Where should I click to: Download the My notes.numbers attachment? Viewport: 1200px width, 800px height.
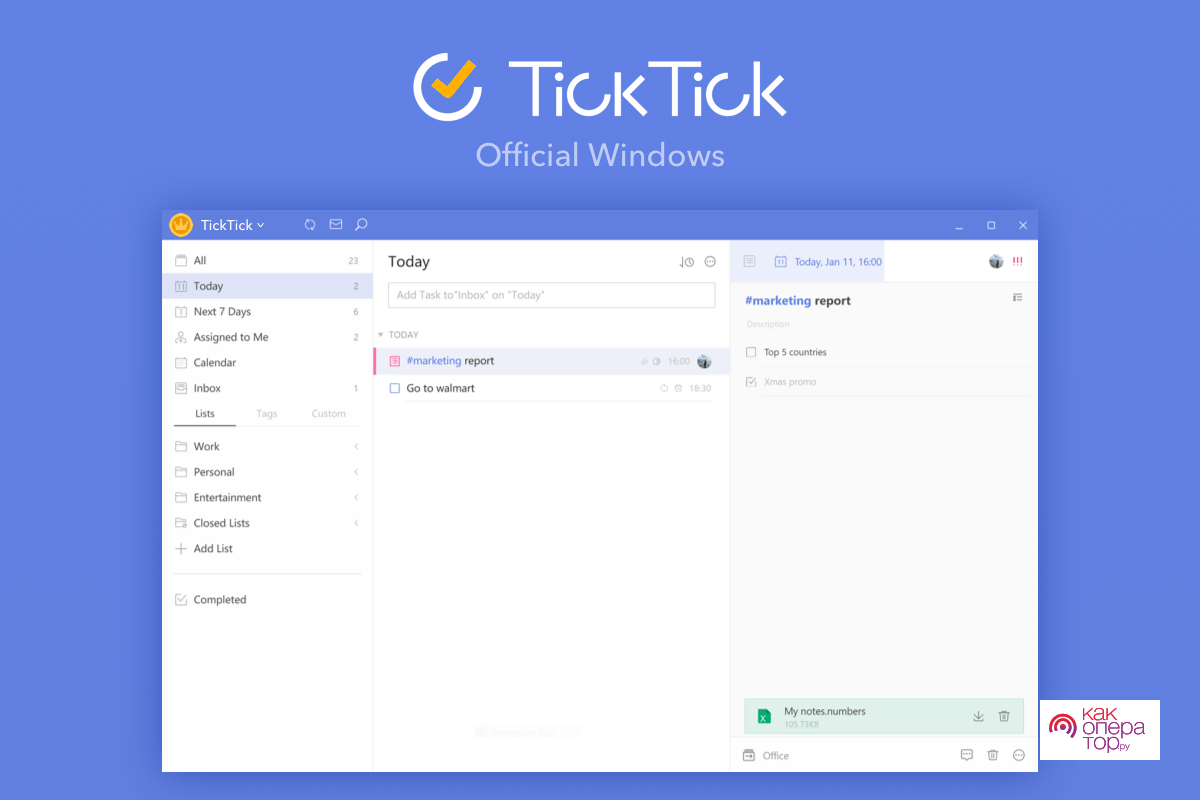(x=978, y=716)
